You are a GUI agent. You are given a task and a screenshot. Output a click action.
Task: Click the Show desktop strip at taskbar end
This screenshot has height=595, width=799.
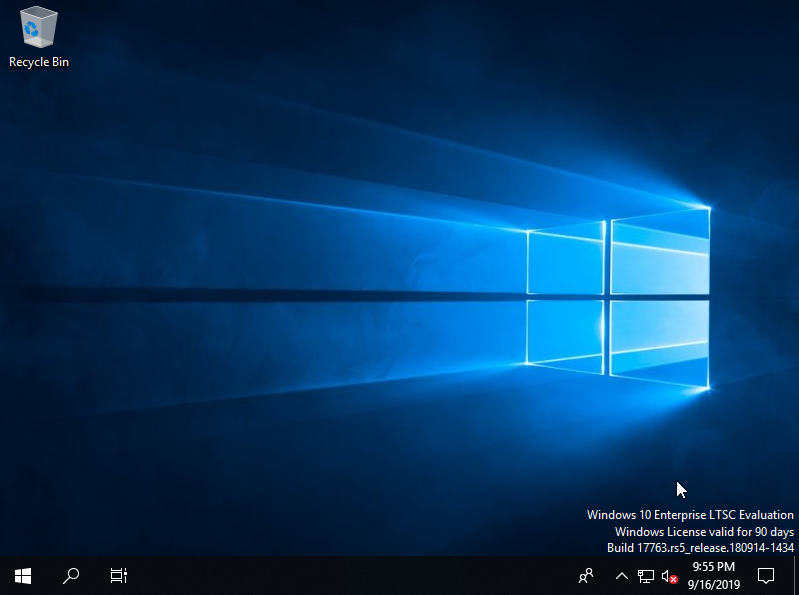(x=796, y=576)
